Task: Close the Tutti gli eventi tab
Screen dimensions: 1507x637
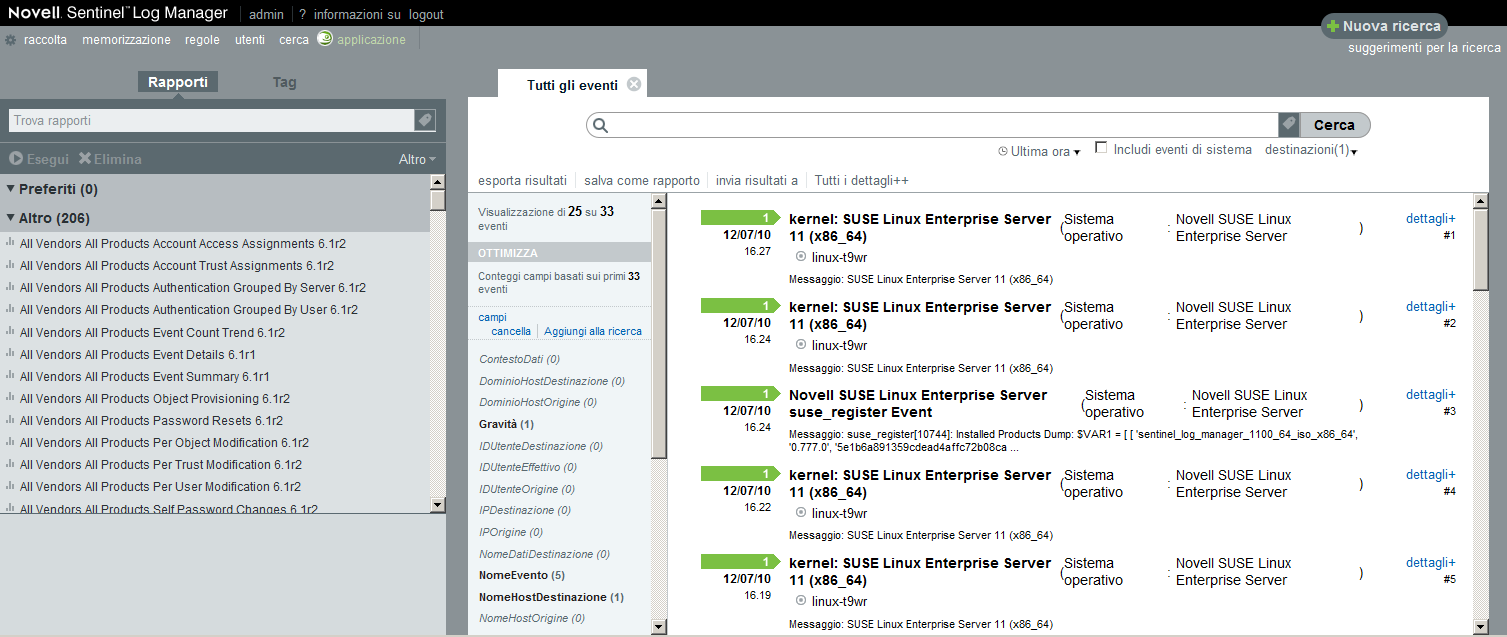Action: click(x=634, y=85)
